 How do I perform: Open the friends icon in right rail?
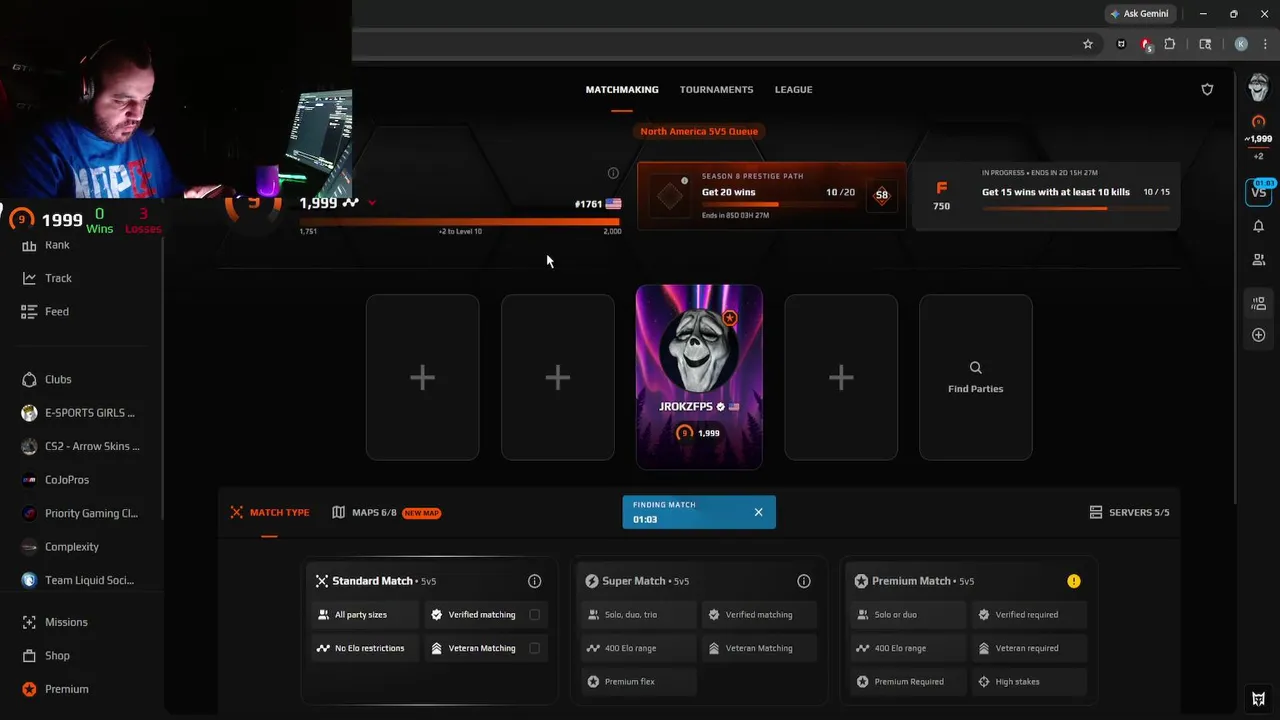(x=1258, y=260)
